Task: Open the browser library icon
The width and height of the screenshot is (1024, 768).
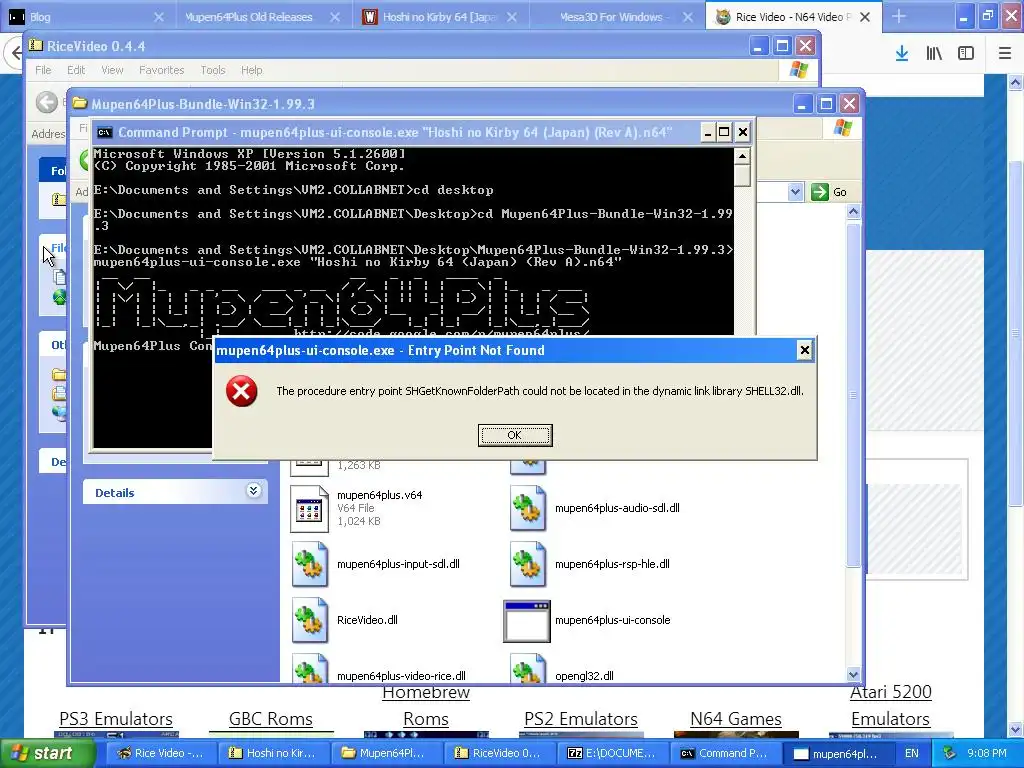Action: (x=934, y=54)
